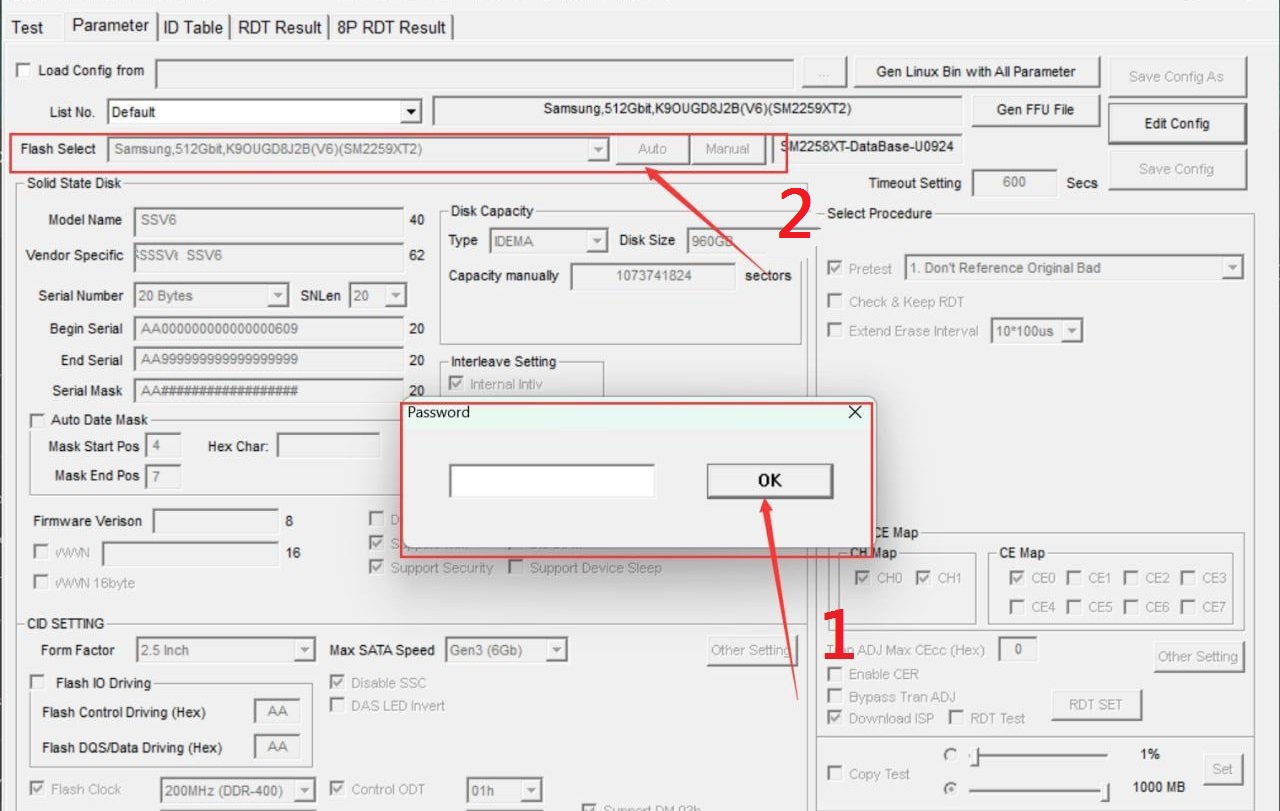Toggle the Check & Keep RDT checkbox
Viewport: 1280px width, 811px height.
(834, 301)
